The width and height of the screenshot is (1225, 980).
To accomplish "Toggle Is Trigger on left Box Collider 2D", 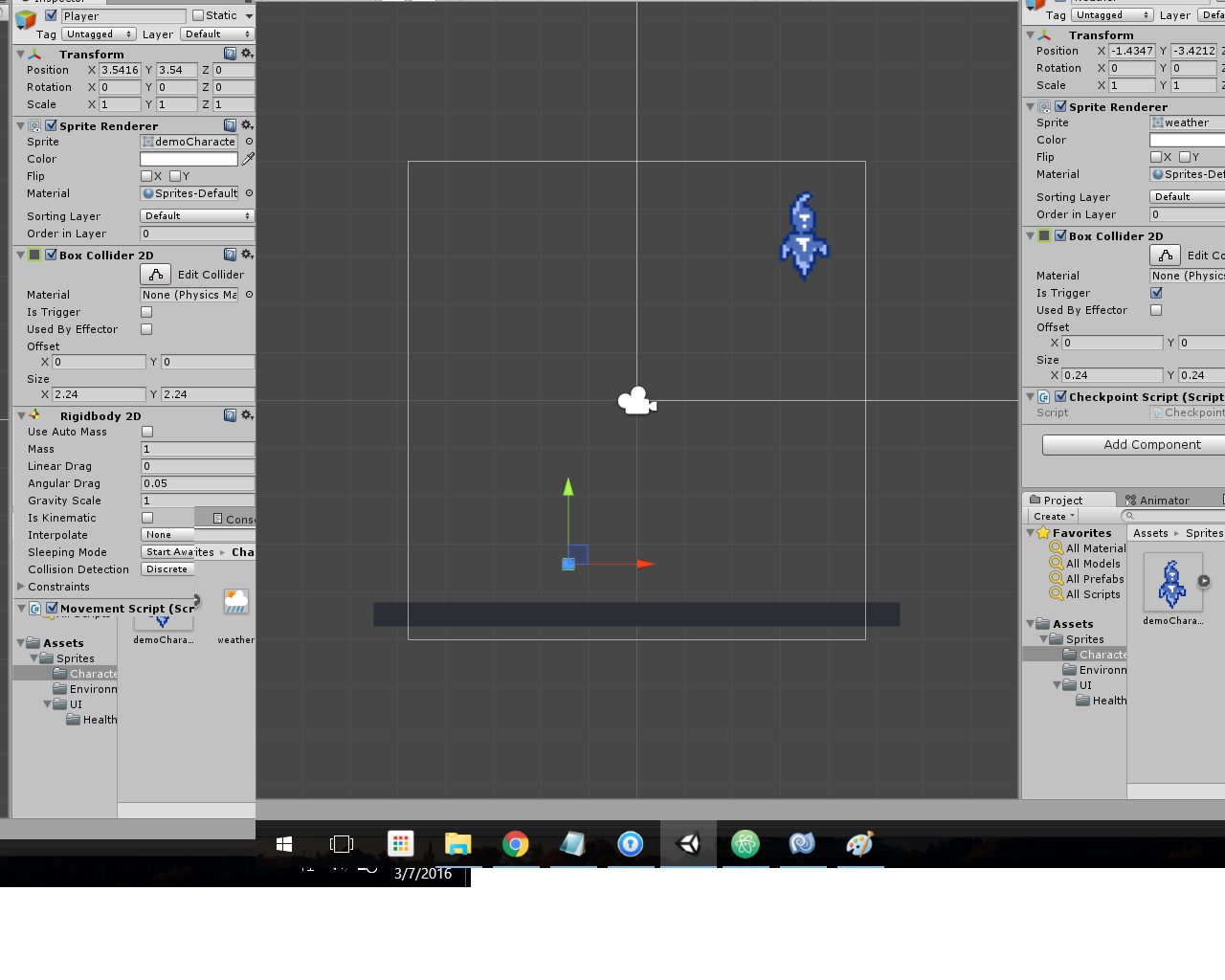I will [146, 312].
